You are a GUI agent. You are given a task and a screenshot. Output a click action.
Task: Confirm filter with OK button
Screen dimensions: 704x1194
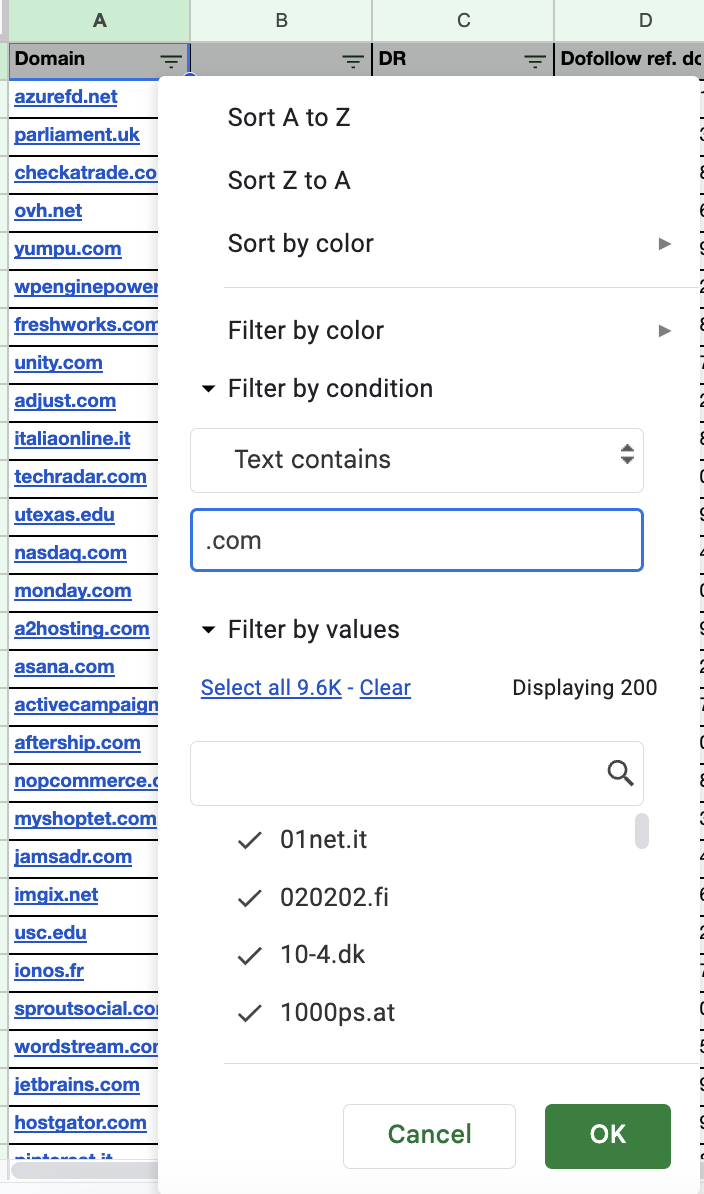(x=607, y=1135)
